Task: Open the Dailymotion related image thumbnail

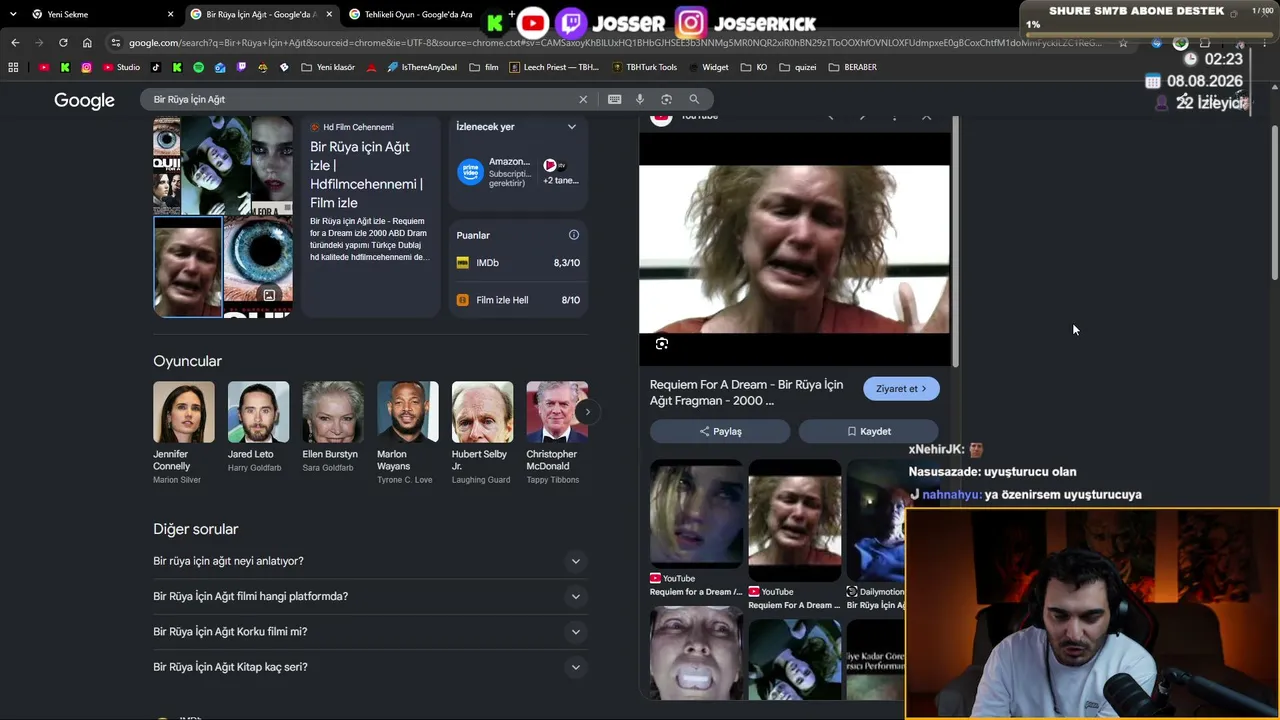Action: pyautogui.click(x=876, y=520)
